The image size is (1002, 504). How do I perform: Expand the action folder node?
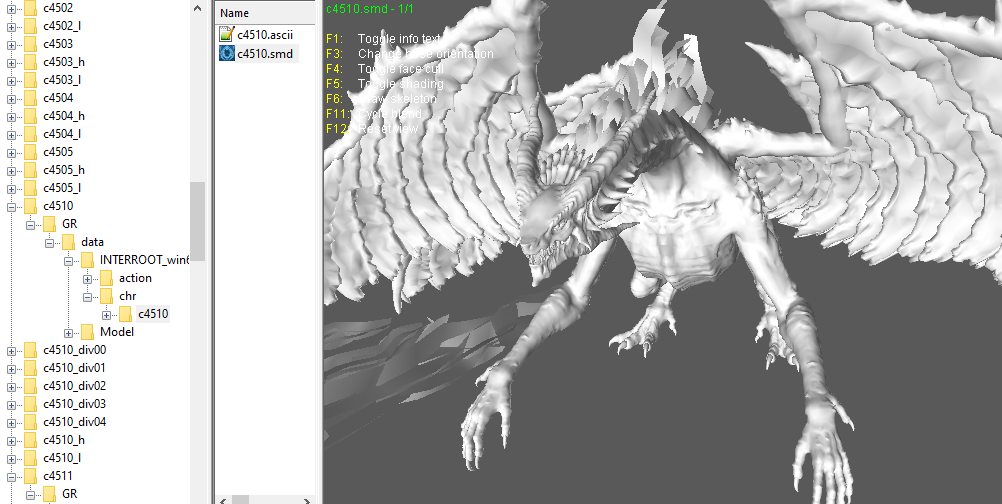pos(88,279)
